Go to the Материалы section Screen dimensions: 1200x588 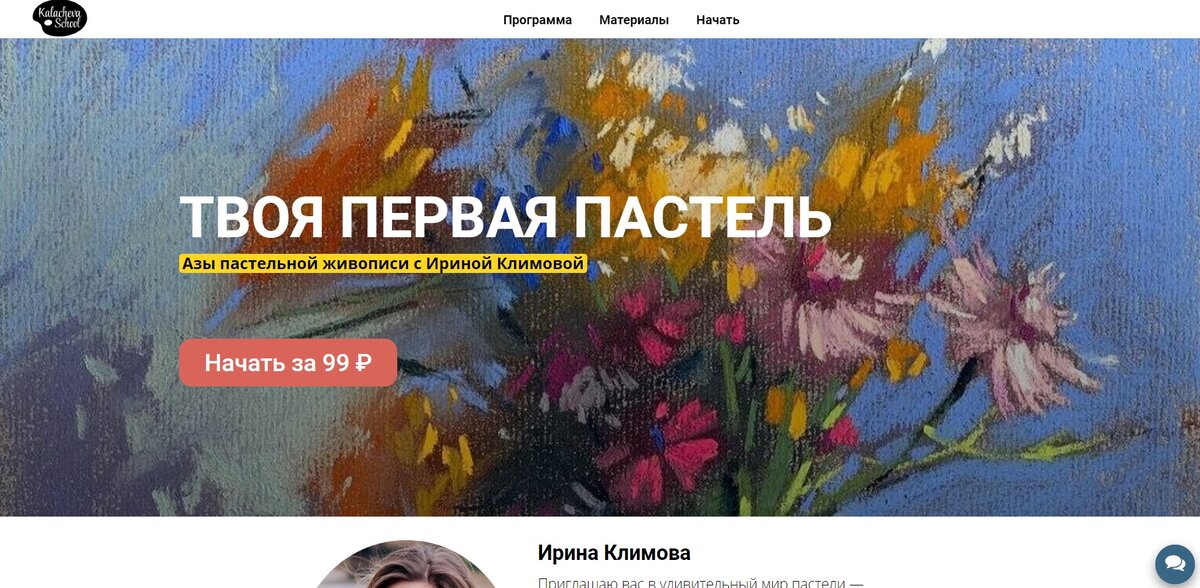(x=634, y=20)
